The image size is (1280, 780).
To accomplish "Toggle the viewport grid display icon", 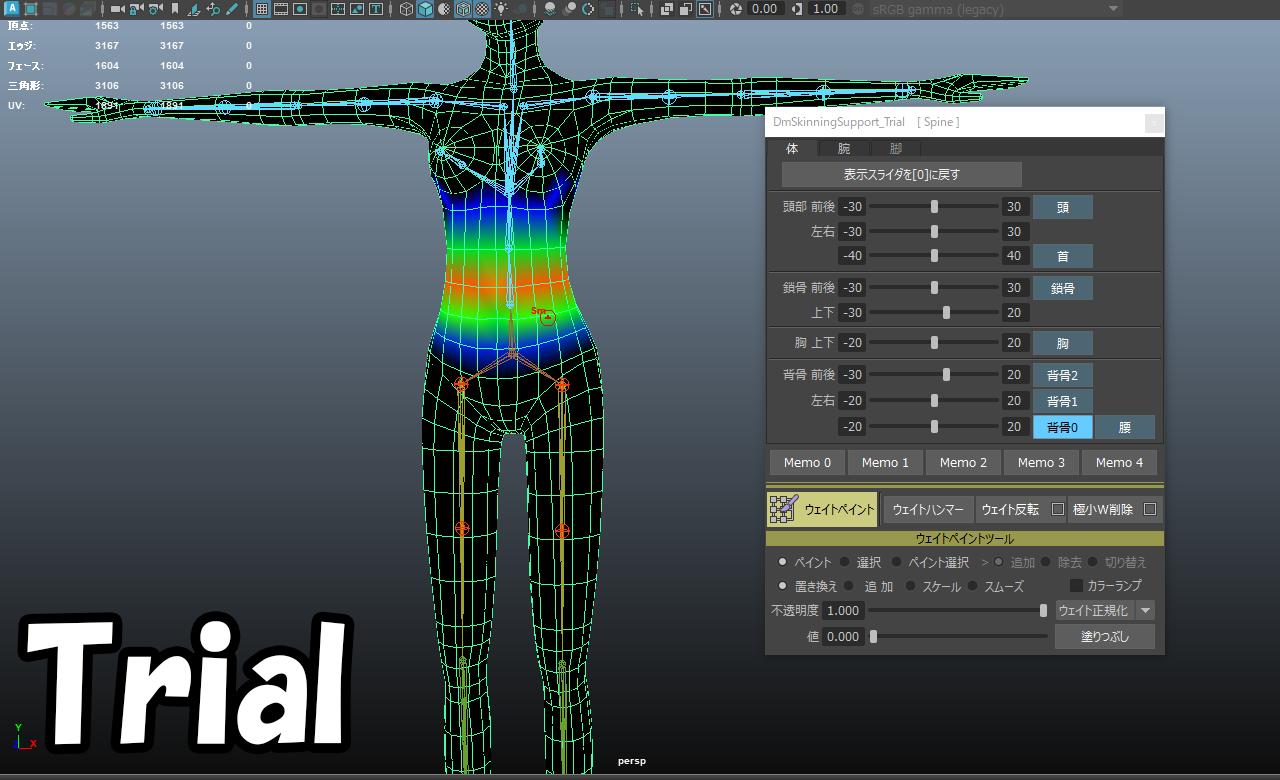I will pyautogui.click(x=261, y=9).
